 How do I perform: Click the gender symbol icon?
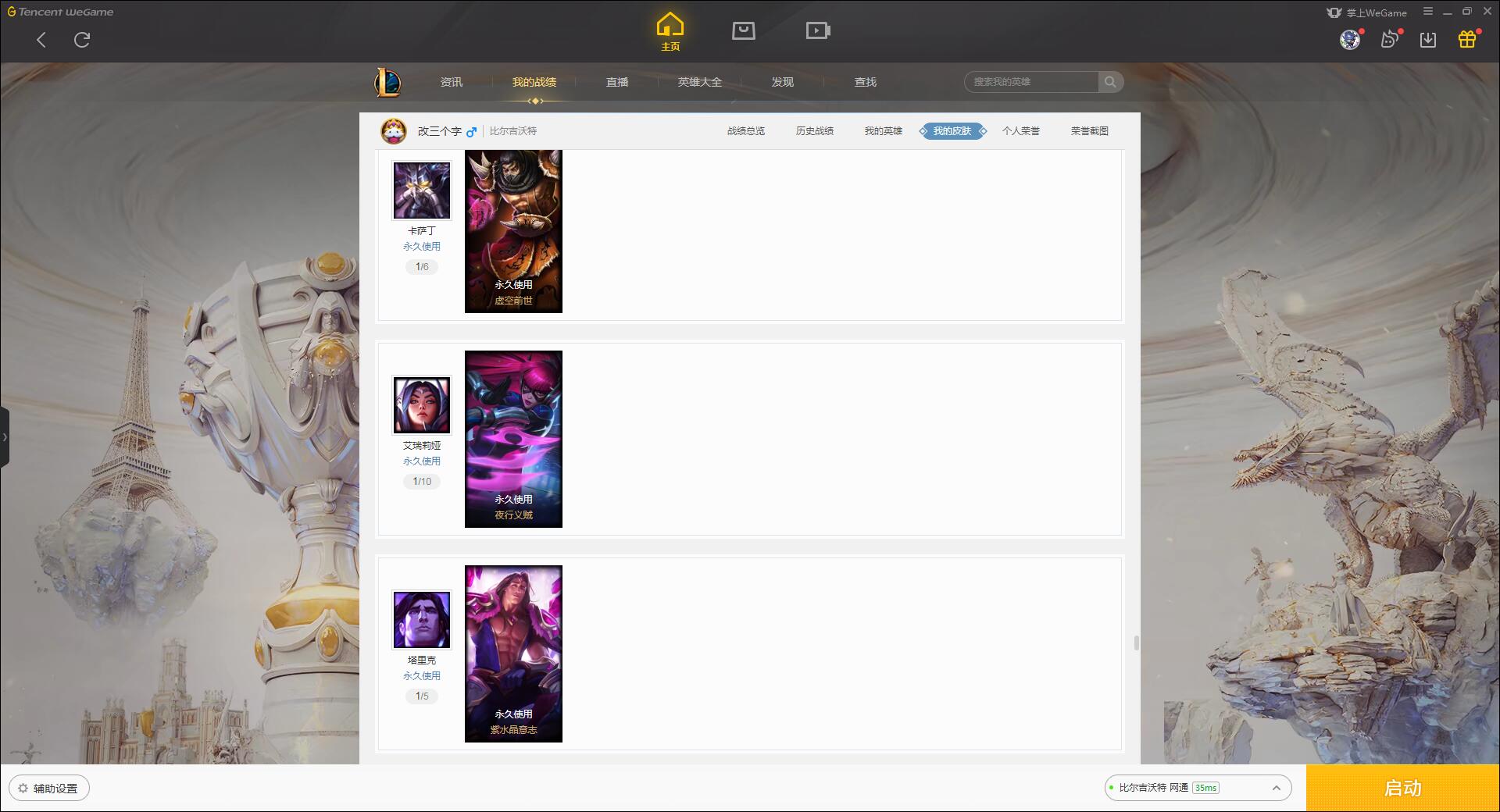[x=471, y=131]
